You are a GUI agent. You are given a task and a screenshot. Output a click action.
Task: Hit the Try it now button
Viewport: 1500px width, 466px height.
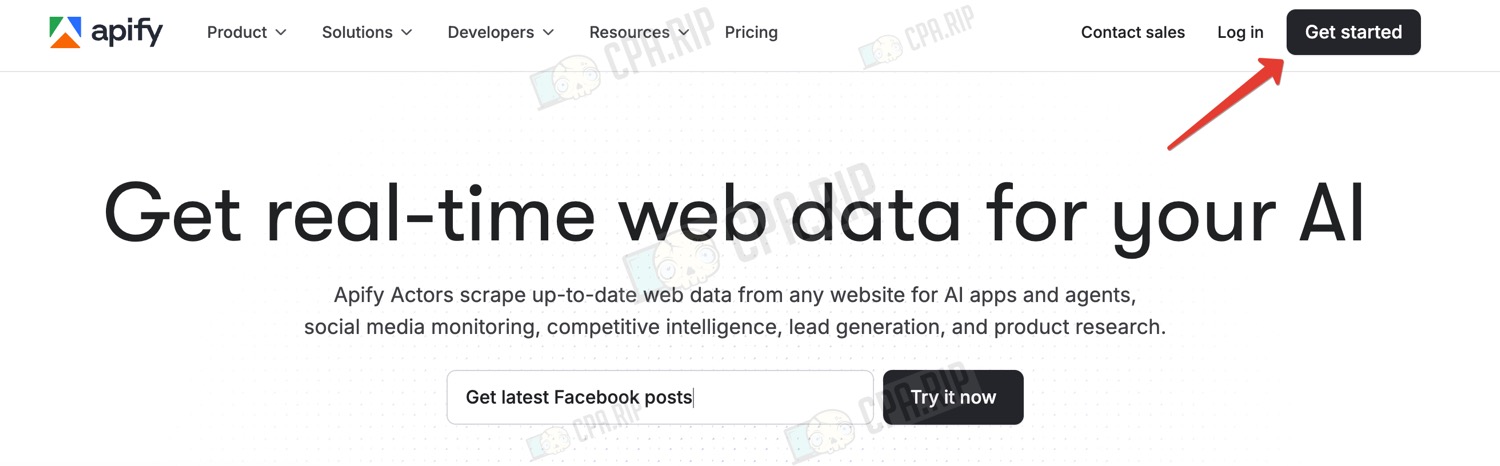[953, 397]
